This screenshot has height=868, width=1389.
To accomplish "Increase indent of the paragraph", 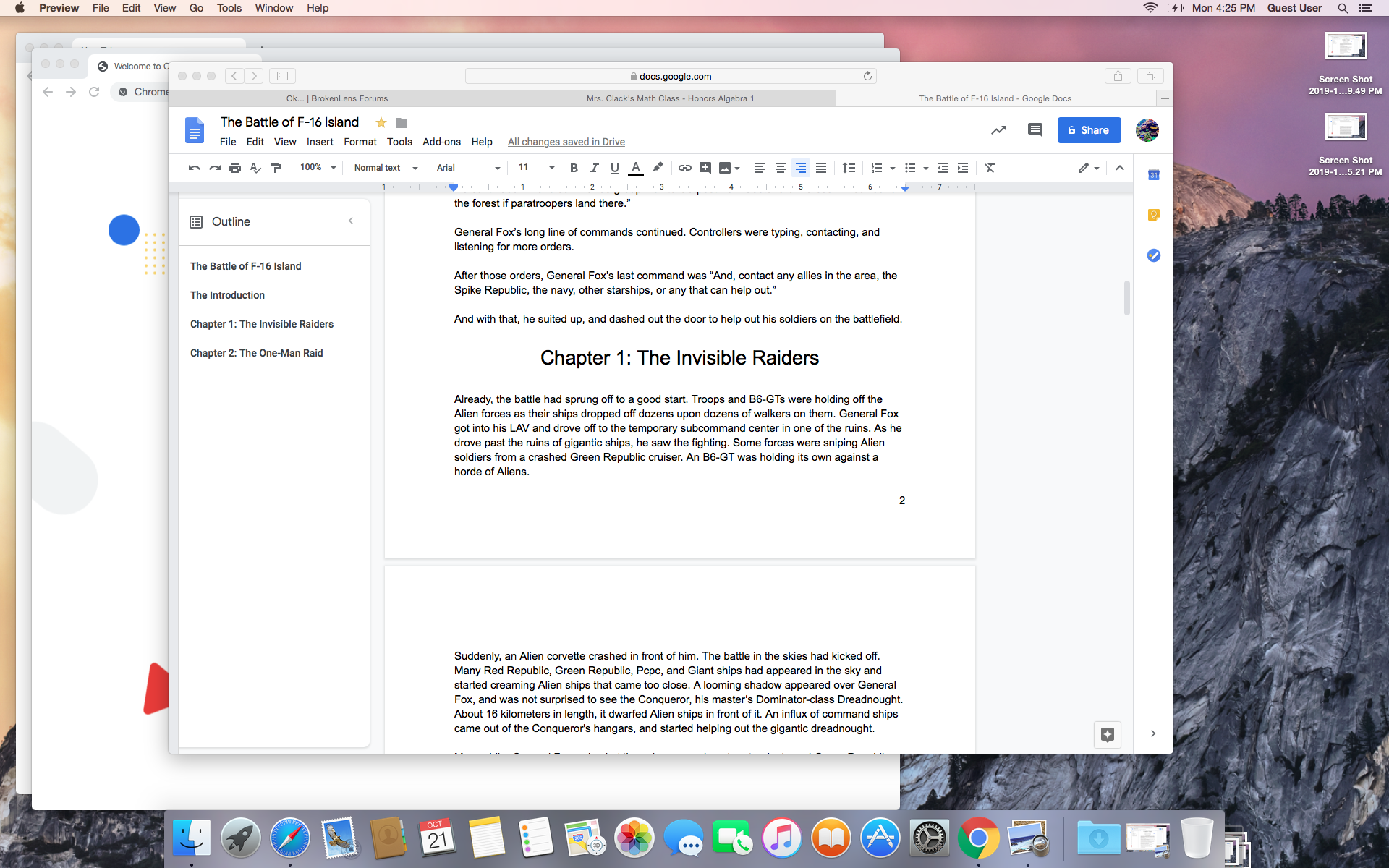I will (963, 168).
